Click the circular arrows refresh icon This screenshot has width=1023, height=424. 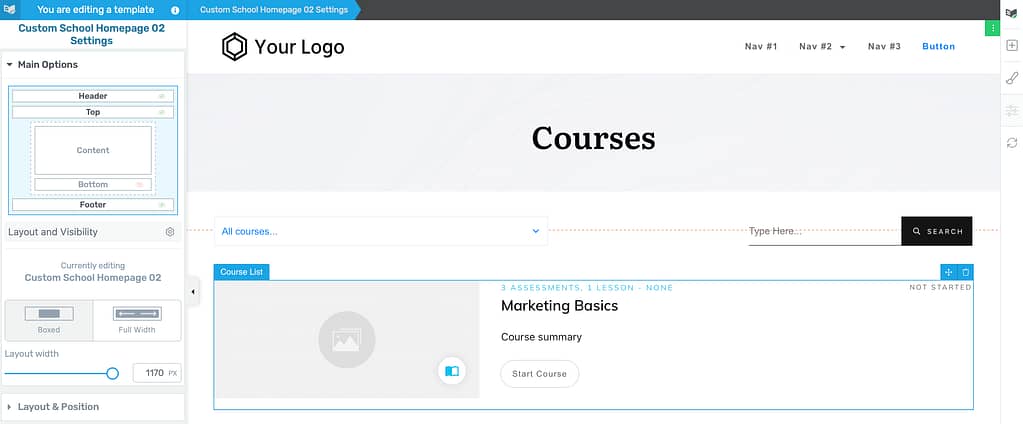click(1011, 143)
